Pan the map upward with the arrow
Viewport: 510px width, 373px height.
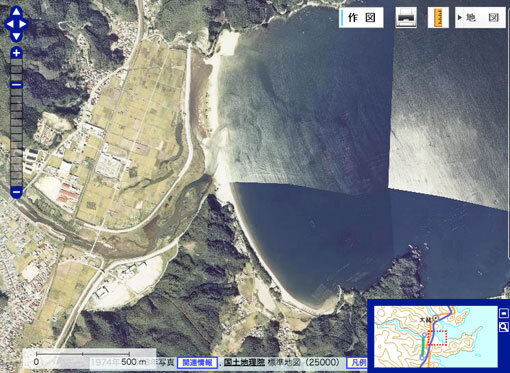(16, 12)
